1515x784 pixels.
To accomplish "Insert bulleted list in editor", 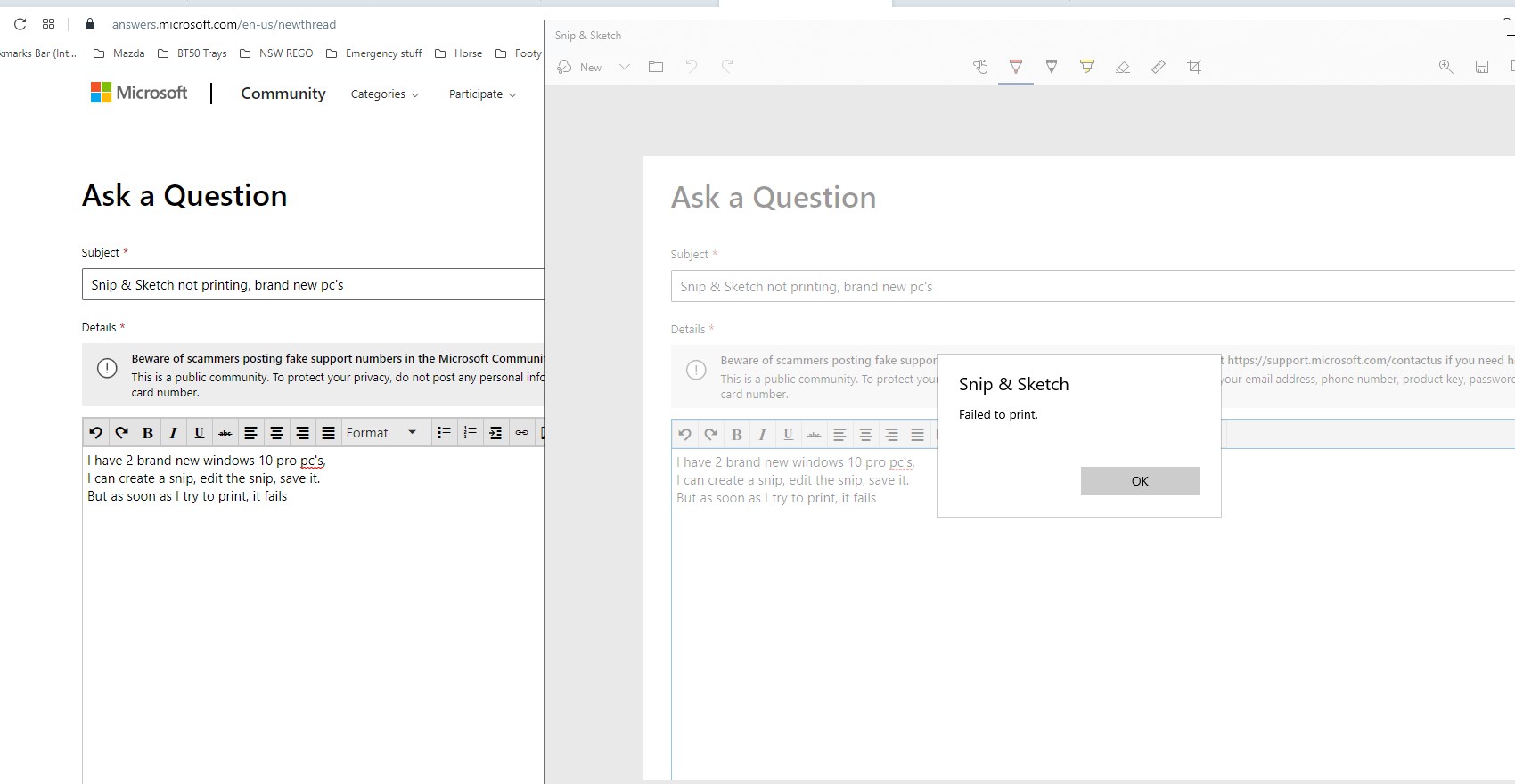I will [444, 433].
